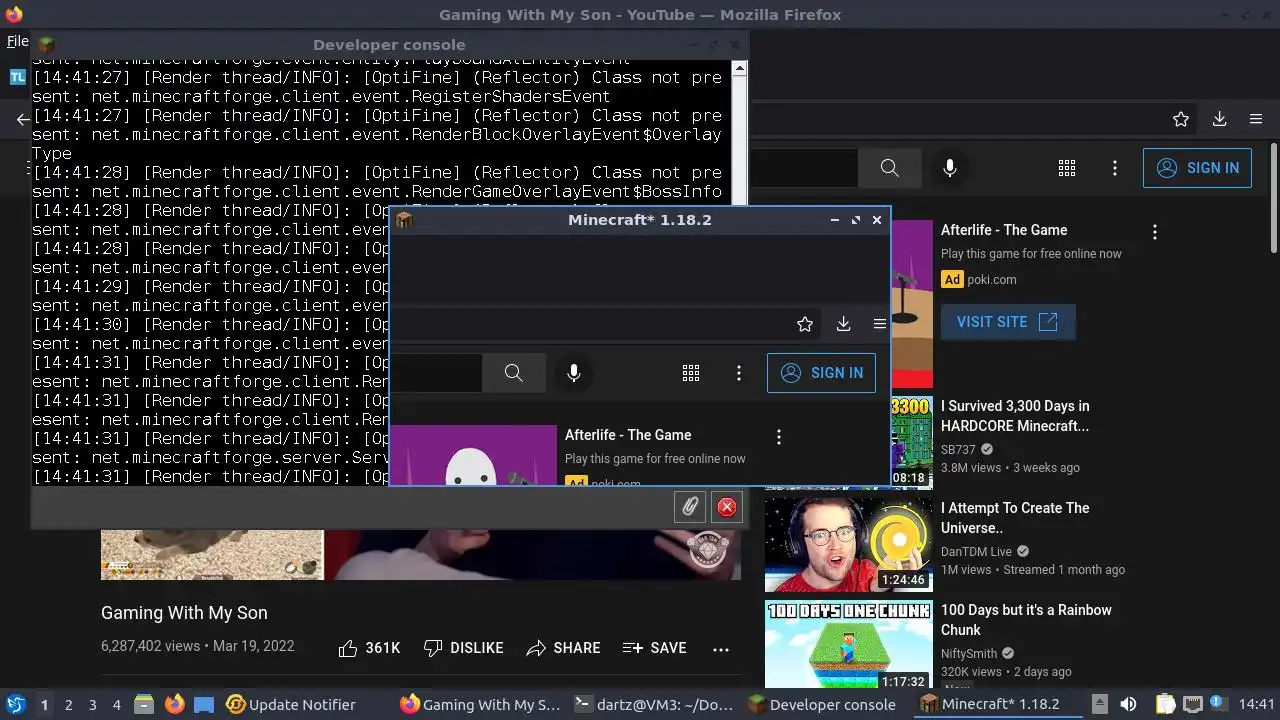Open Afterlife ad options menu in Firefox window

point(1155,232)
